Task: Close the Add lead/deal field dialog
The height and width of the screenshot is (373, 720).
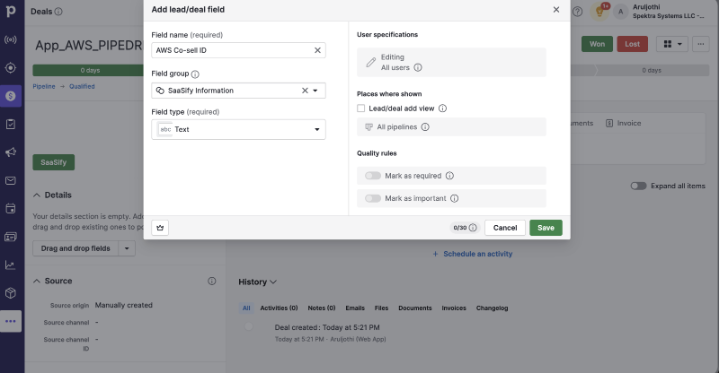Action: (556, 10)
